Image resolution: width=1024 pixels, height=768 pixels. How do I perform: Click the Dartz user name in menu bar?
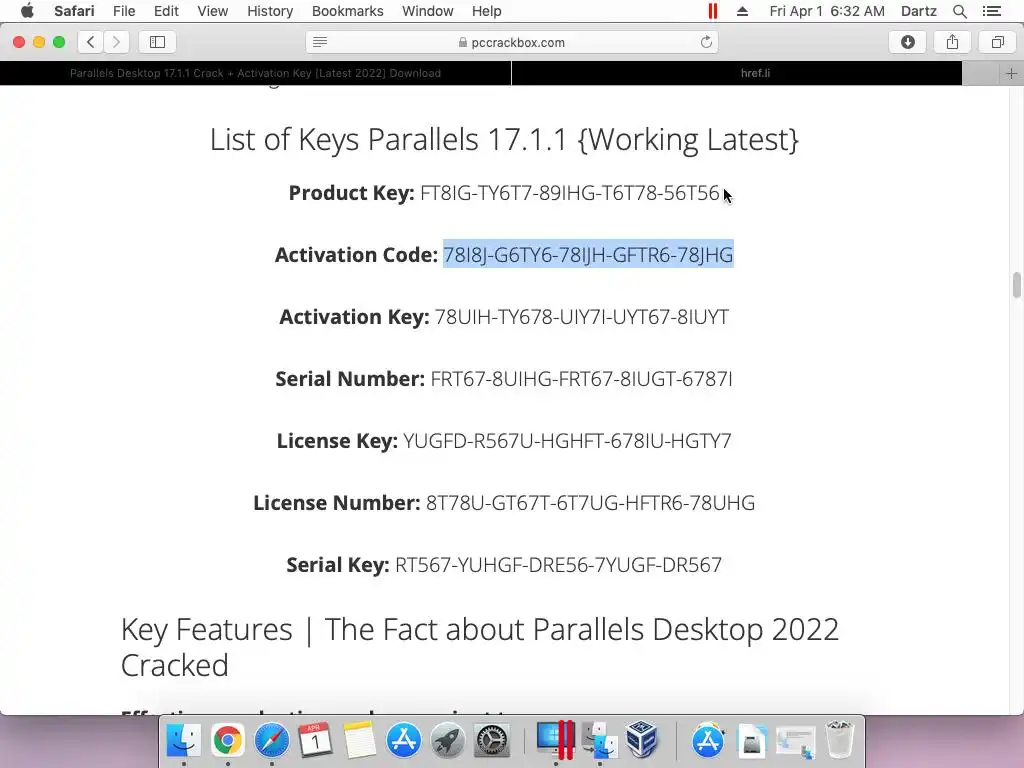click(918, 11)
